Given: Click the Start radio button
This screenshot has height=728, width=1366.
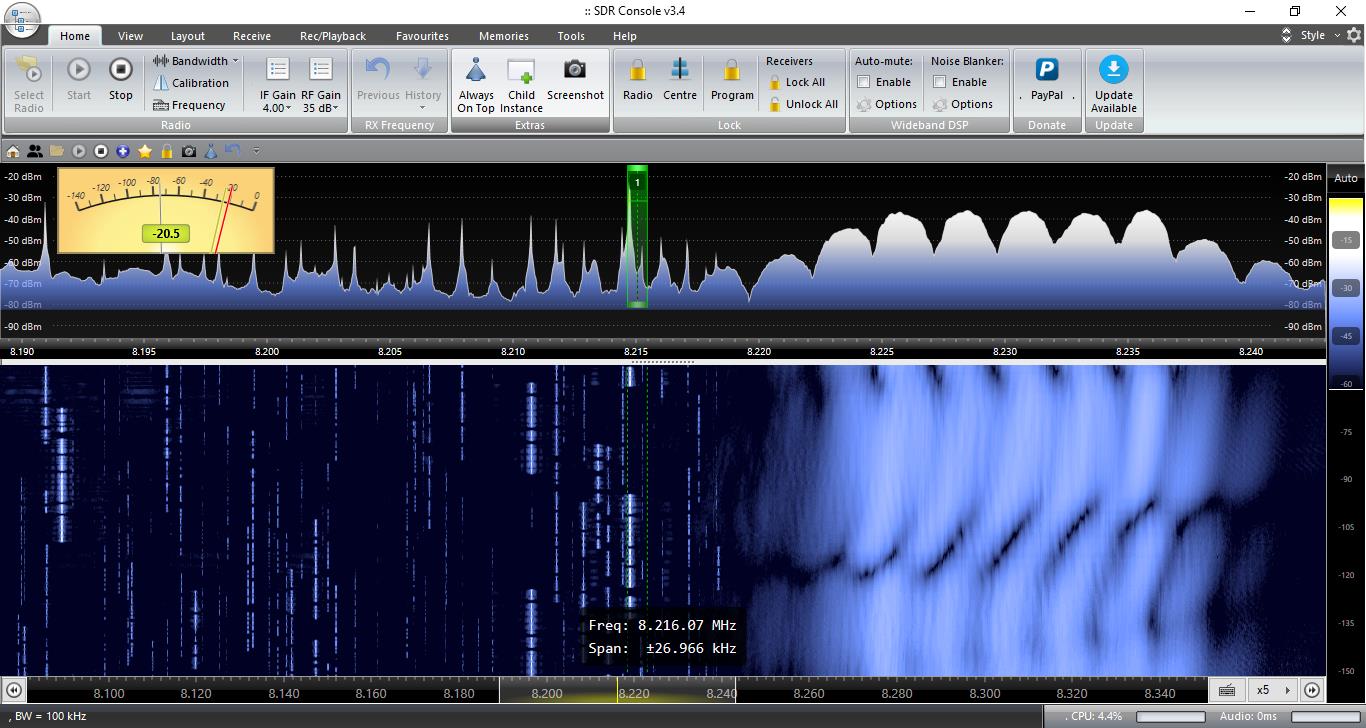Looking at the screenshot, I should 79,80.
